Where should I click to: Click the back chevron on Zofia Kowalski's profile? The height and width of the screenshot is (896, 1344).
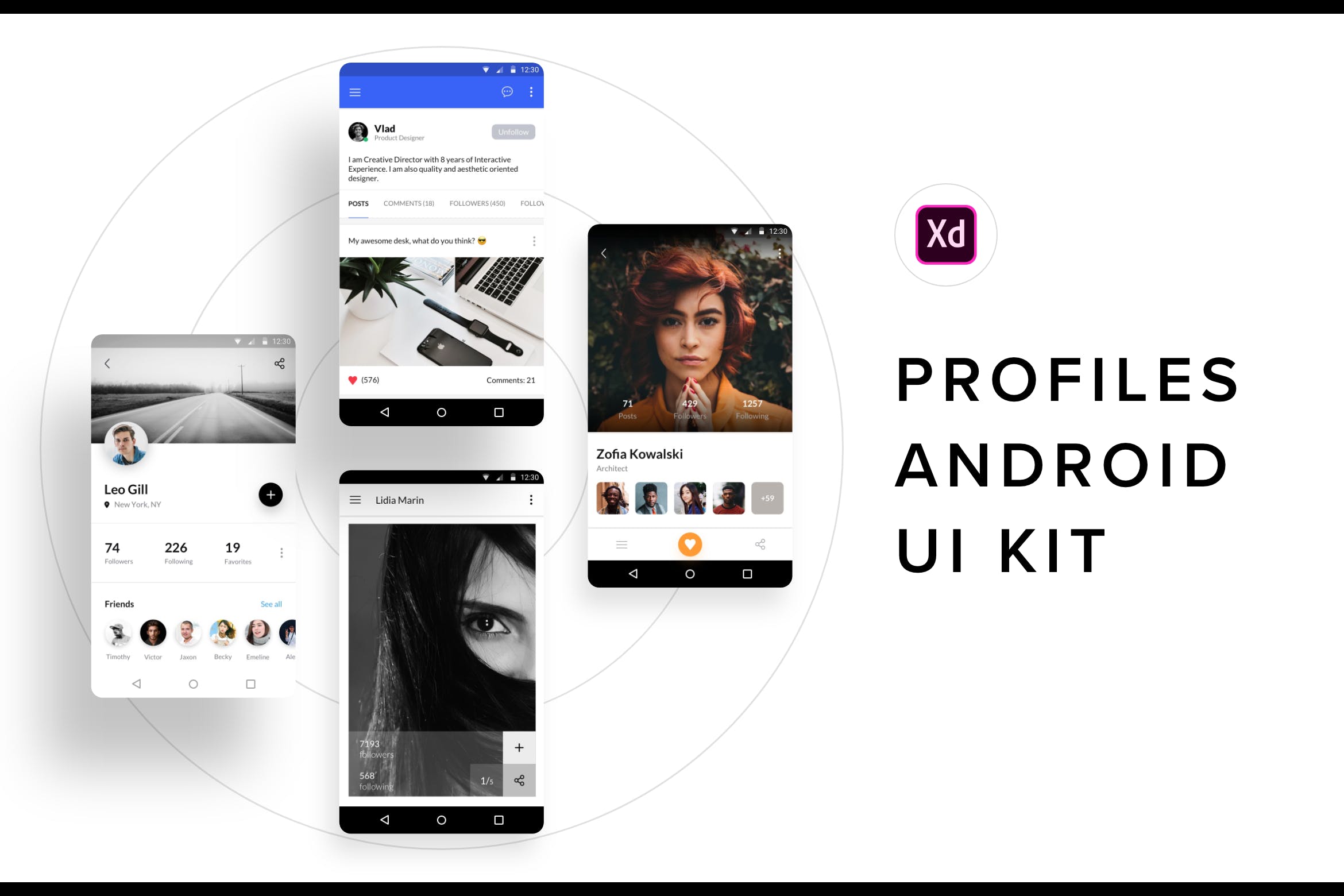click(x=604, y=252)
